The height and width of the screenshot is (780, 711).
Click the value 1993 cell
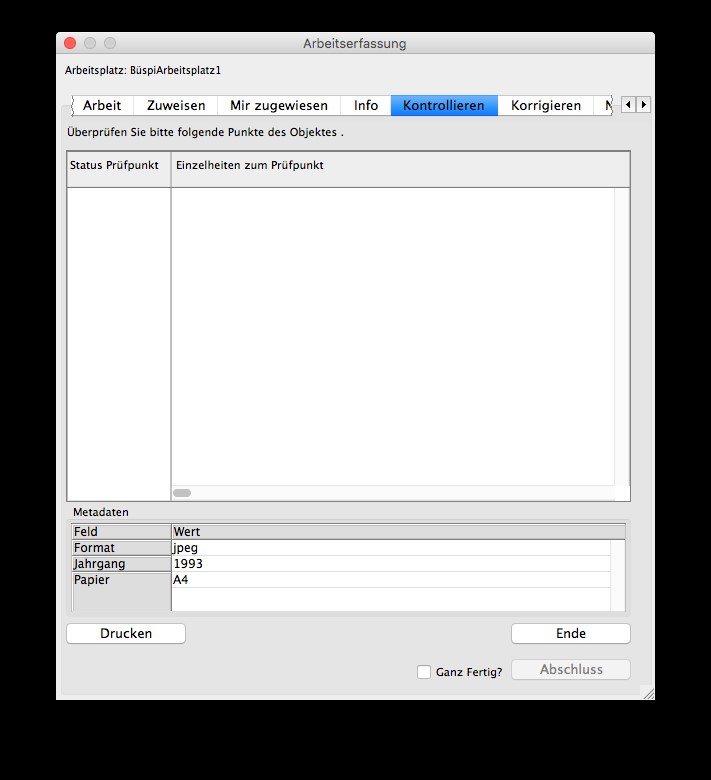[x=390, y=564]
